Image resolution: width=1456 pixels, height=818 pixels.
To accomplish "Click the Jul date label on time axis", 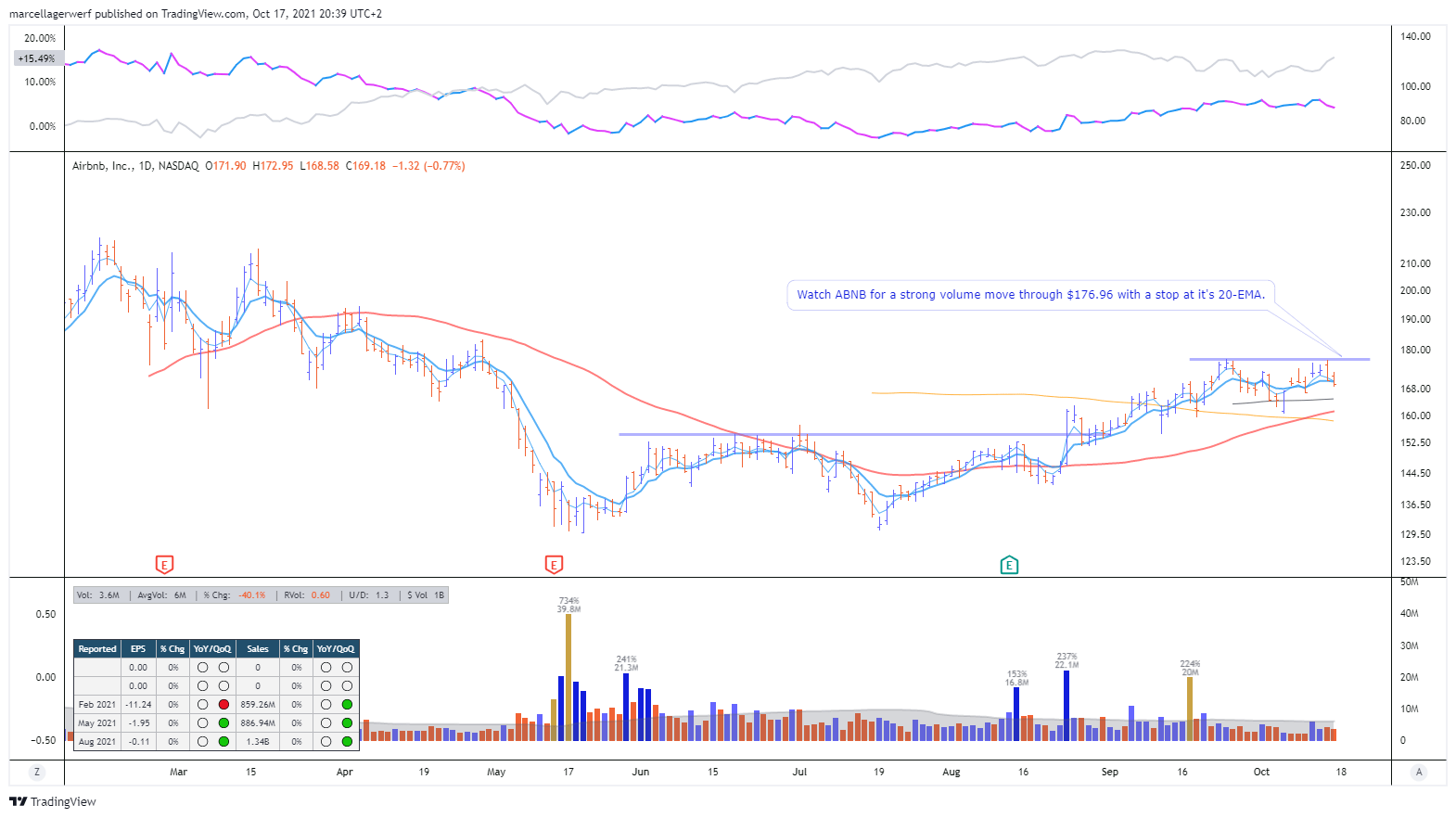I will (x=799, y=772).
